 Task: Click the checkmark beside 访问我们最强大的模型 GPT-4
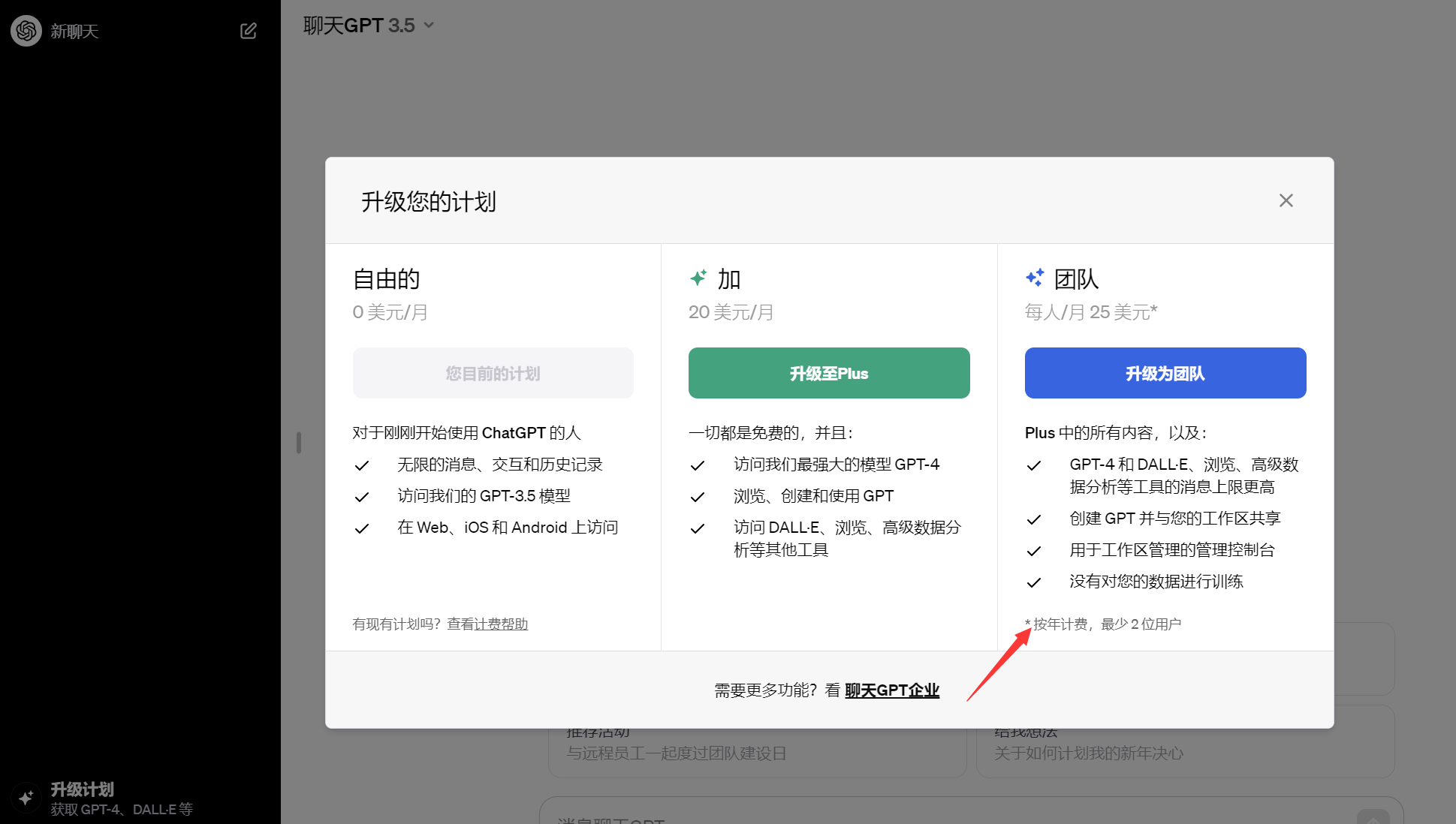tap(698, 466)
